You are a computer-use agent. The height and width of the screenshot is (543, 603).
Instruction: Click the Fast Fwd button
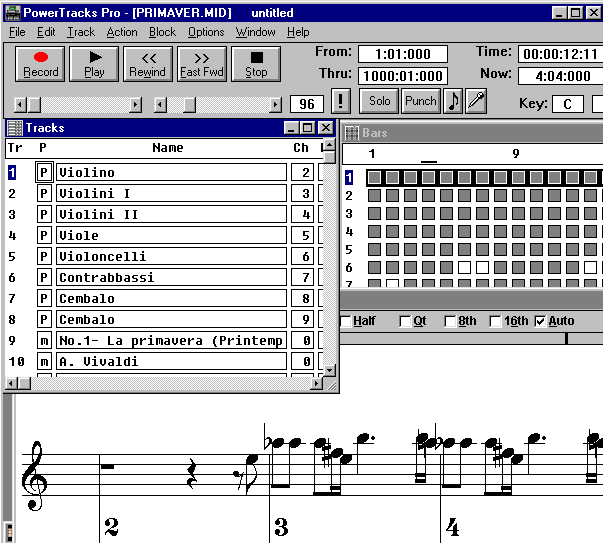click(x=202, y=64)
